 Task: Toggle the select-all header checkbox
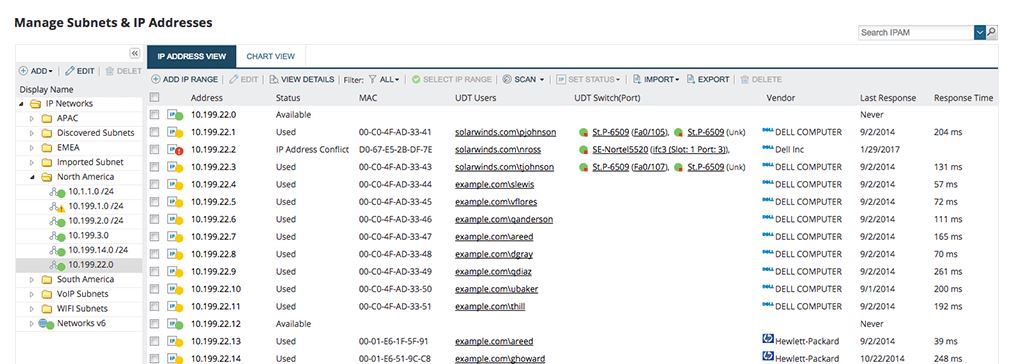(x=155, y=97)
